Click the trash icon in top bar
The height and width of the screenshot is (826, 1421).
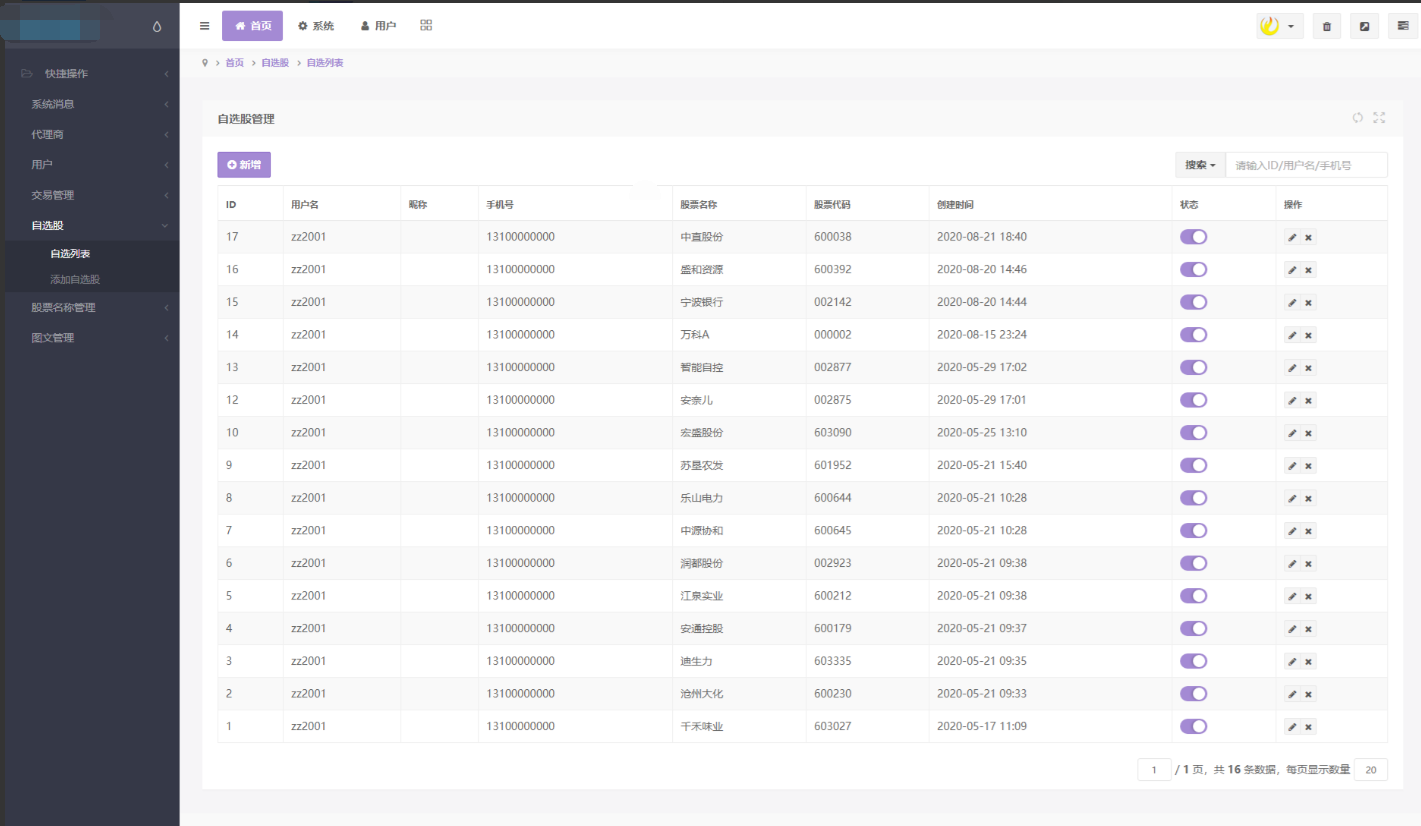[1326, 27]
